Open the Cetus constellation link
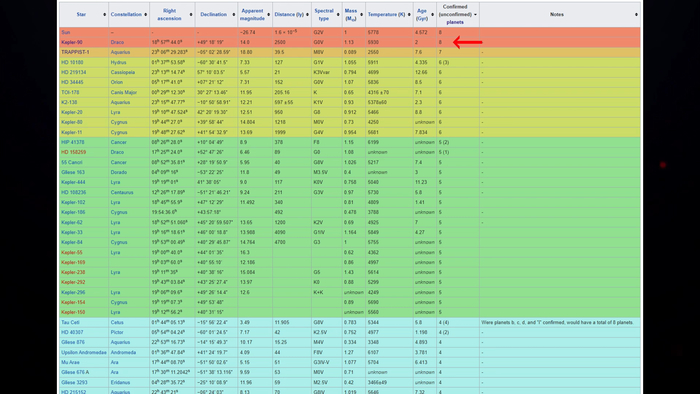Viewport: 700px width, 394px height. (117, 322)
